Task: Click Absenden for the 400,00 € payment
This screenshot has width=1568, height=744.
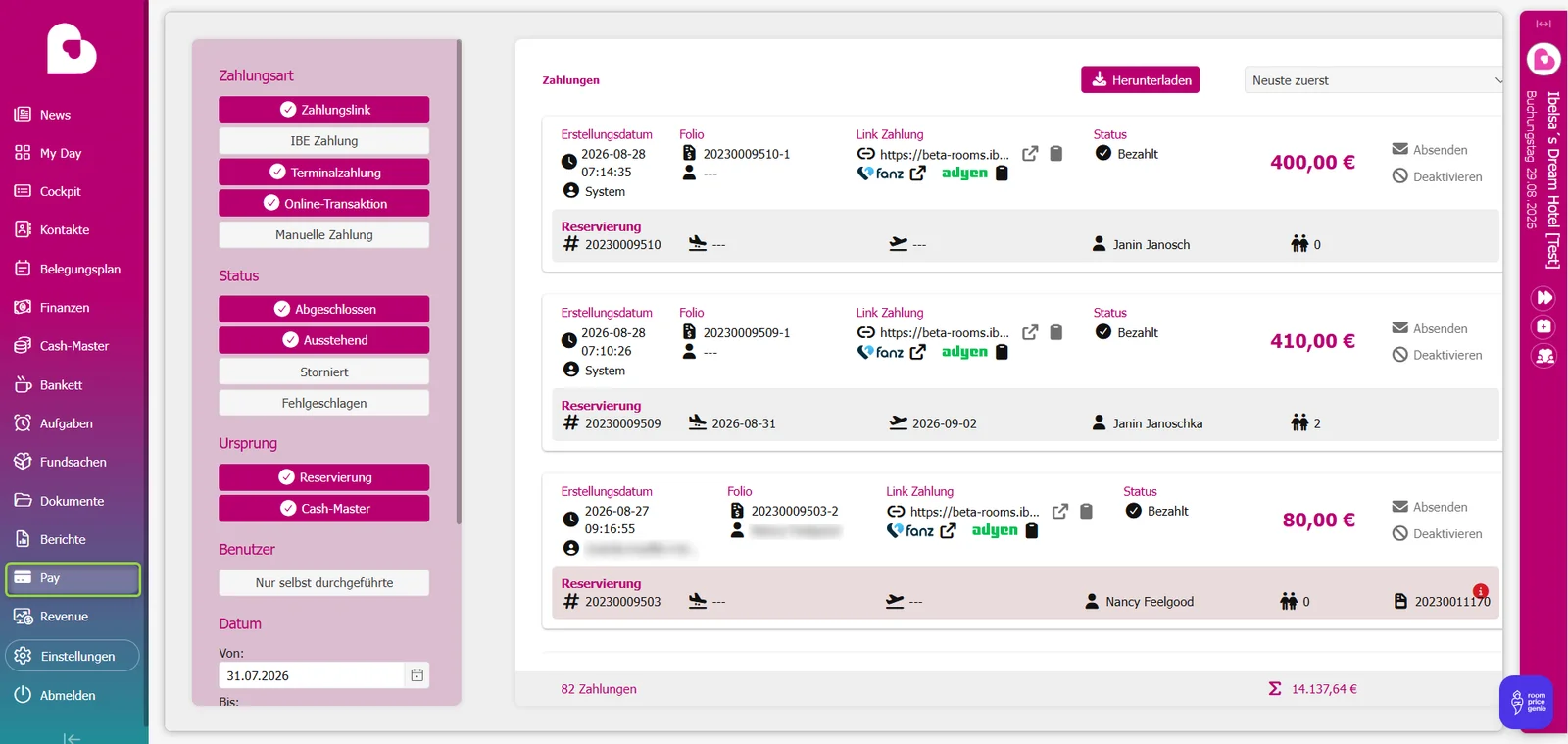Action: 1430,149
